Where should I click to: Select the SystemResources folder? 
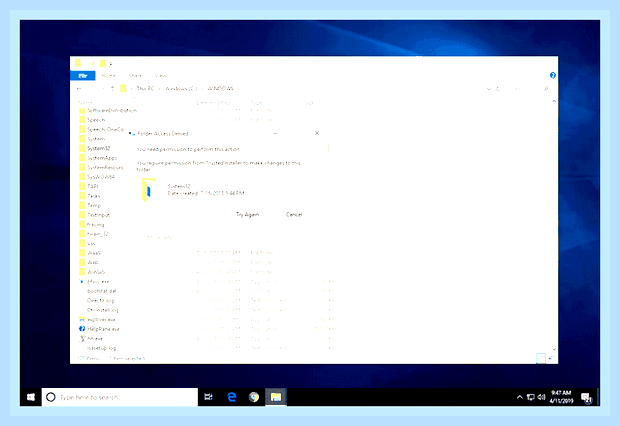point(101,167)
